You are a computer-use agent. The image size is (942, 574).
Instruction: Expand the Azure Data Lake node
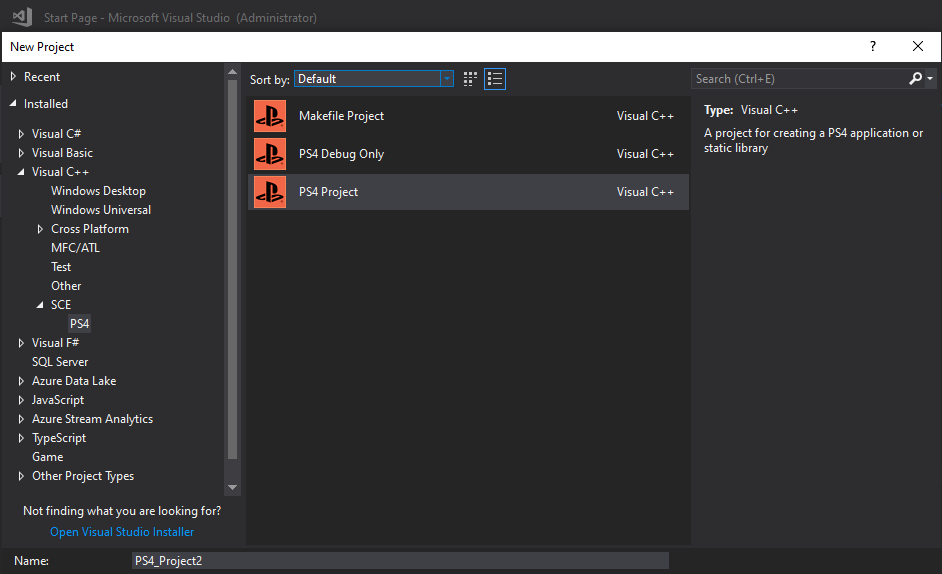[x=21, y=381]
